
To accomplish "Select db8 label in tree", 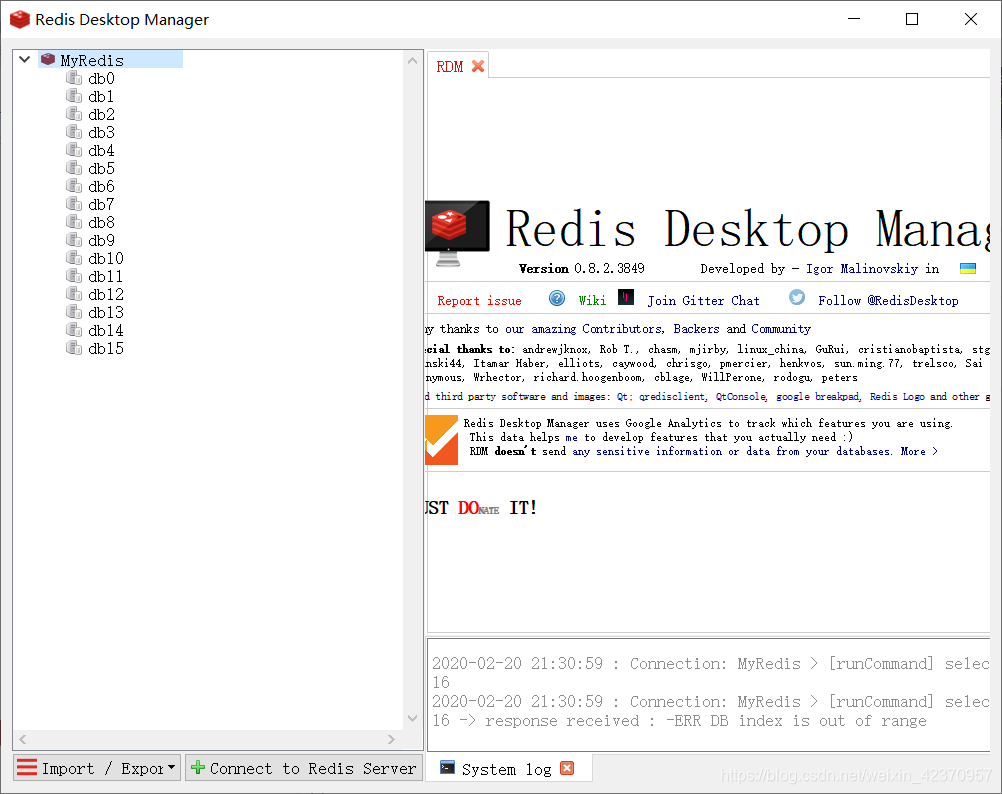I will (102, 222).
